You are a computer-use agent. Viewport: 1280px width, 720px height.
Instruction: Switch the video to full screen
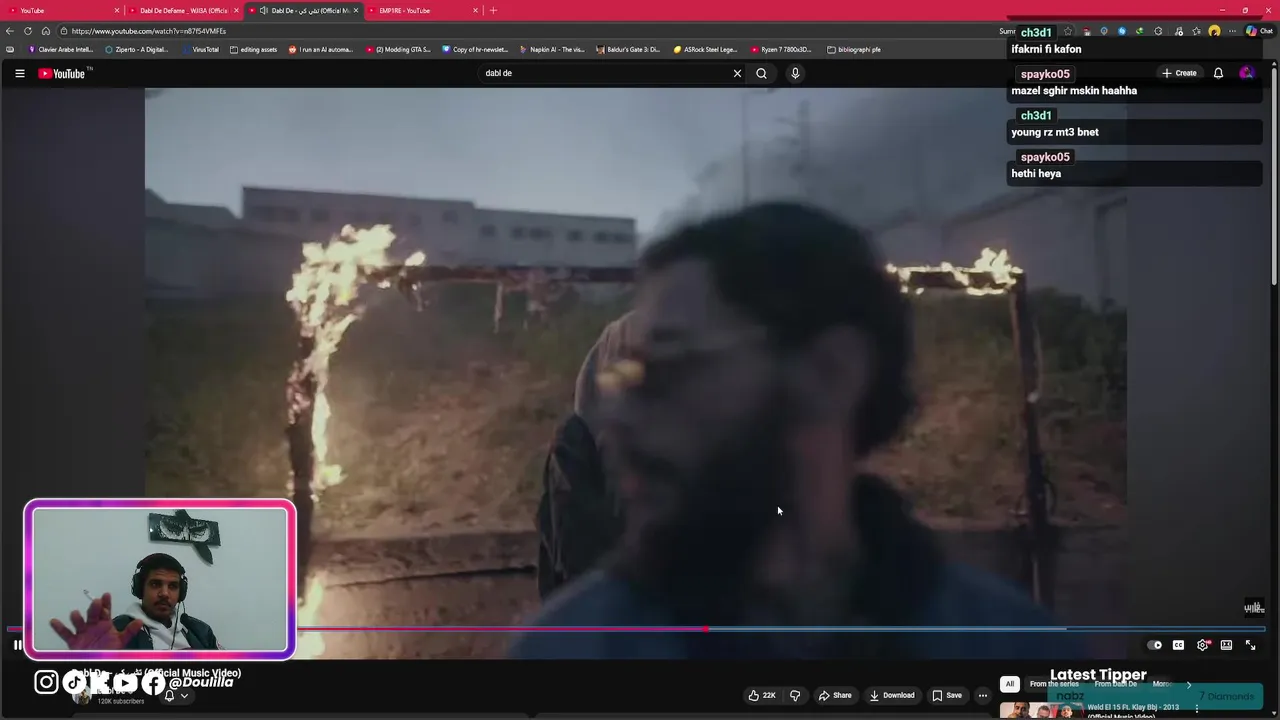(x=1250, y=645)
